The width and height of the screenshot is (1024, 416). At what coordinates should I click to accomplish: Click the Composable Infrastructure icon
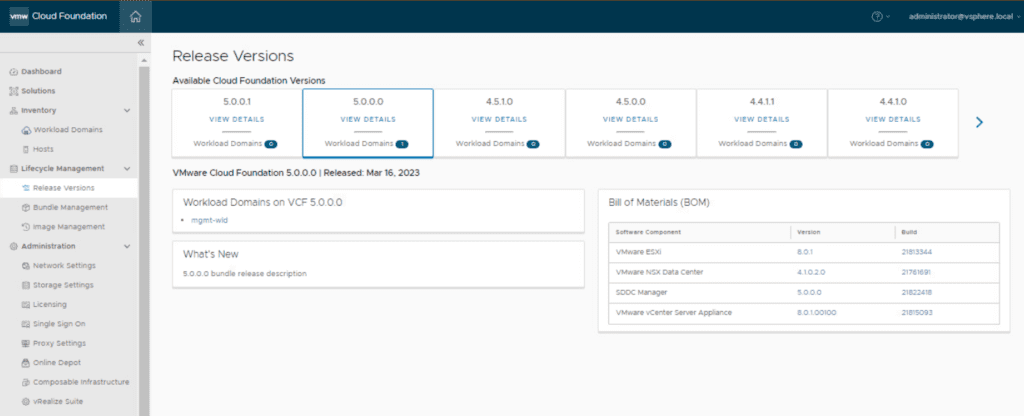click(x=26, y=382)
